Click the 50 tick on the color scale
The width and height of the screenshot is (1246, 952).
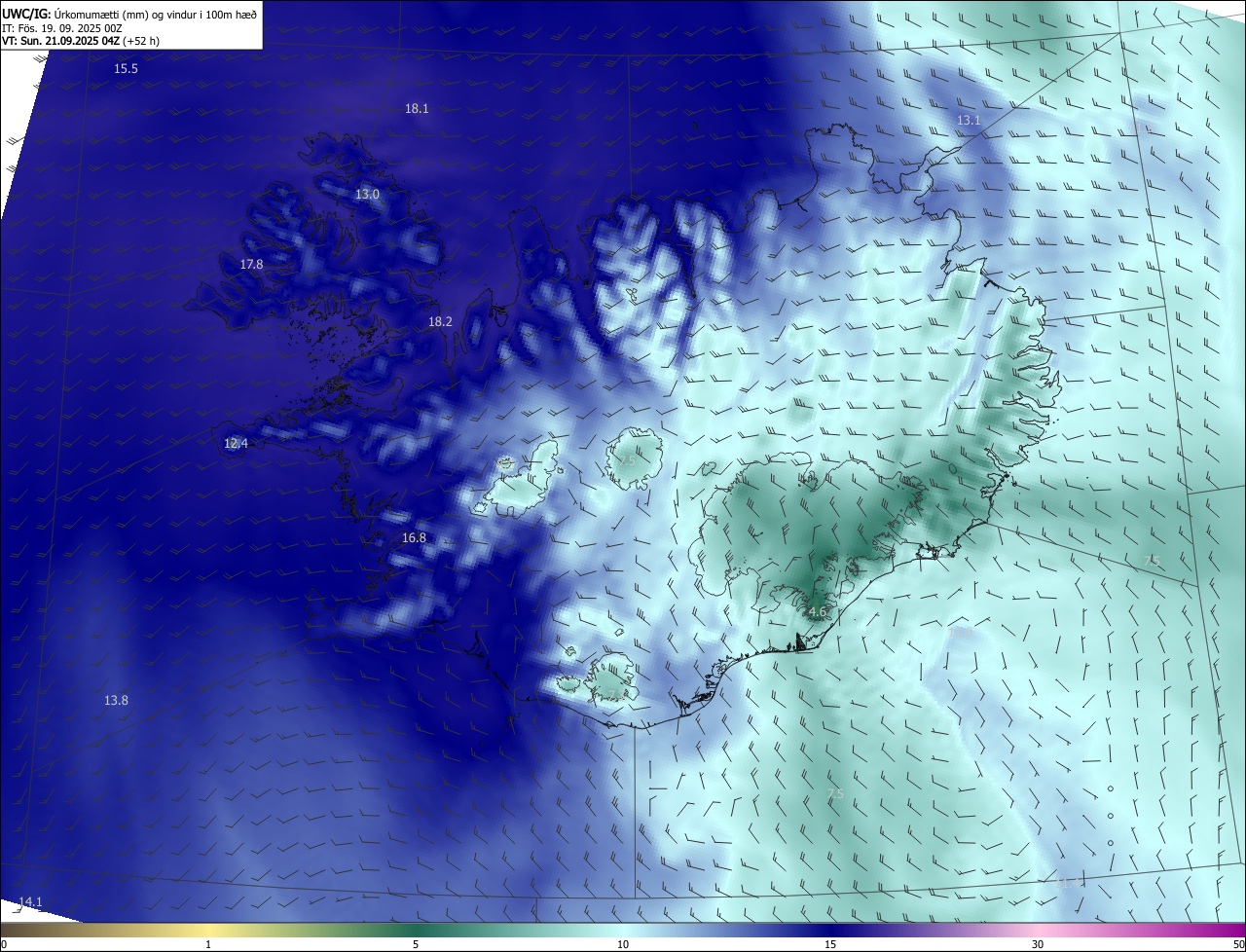pyautogui.click(x=1238, y=944)
